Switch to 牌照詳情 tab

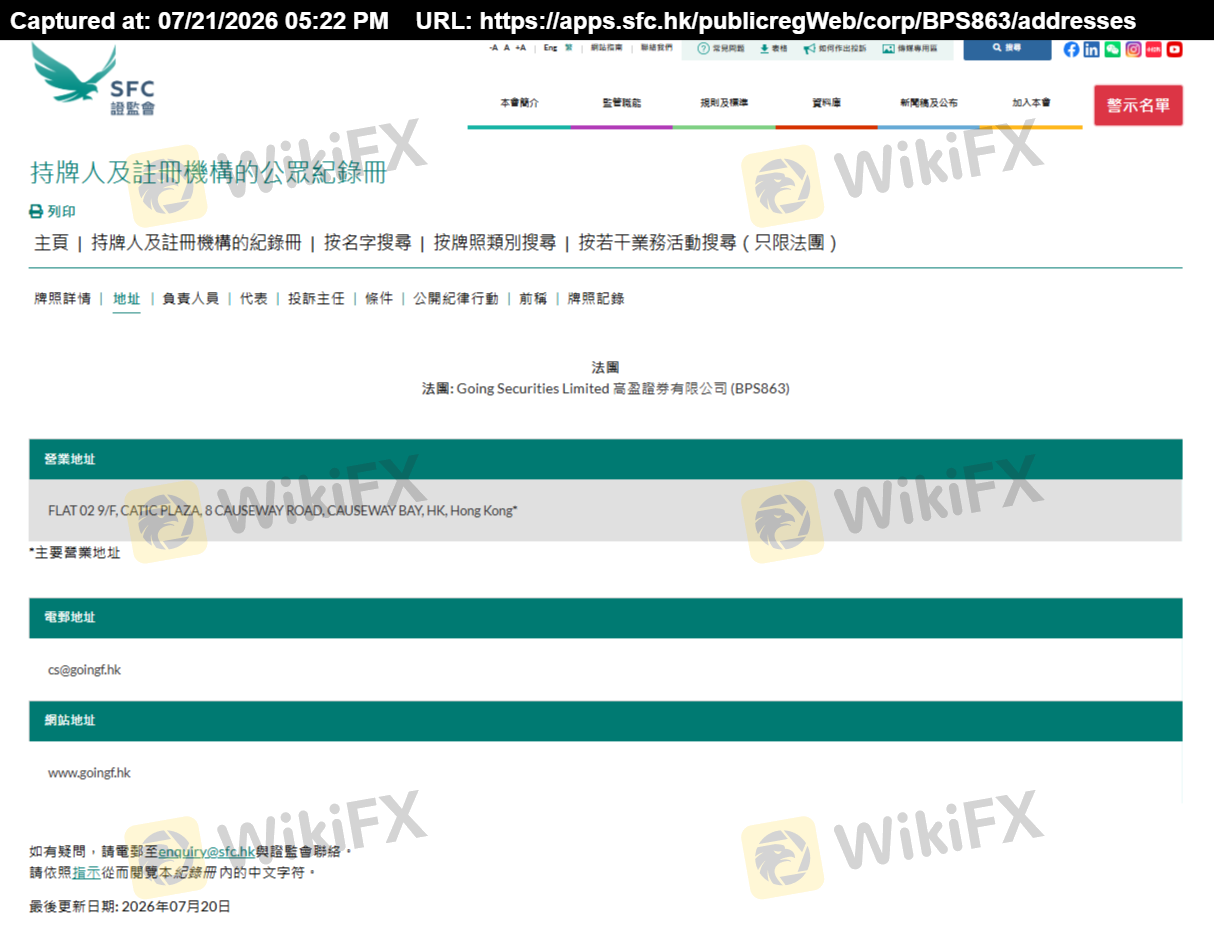[62, 298]
